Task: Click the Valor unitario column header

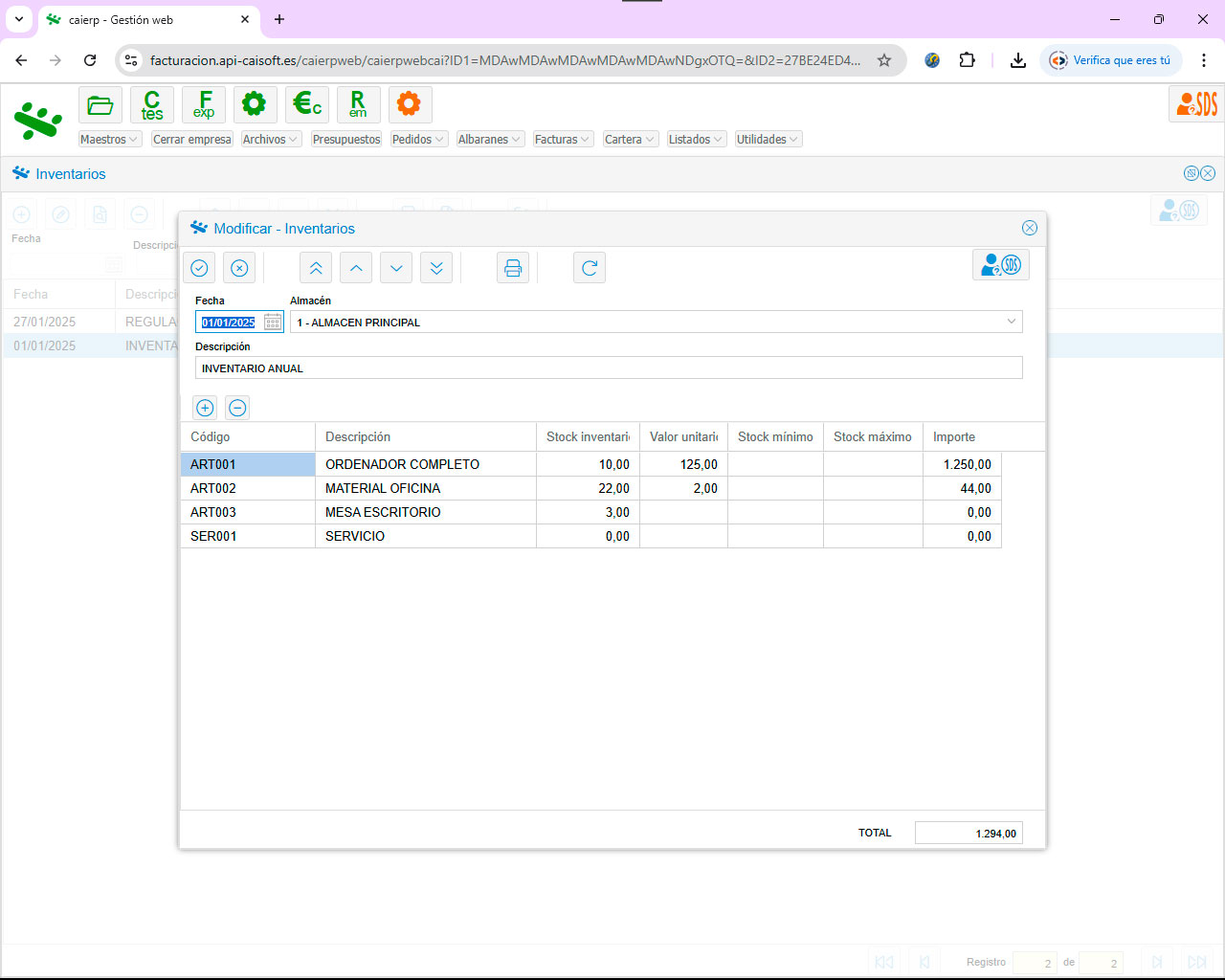Action: [x=683, y=436]
